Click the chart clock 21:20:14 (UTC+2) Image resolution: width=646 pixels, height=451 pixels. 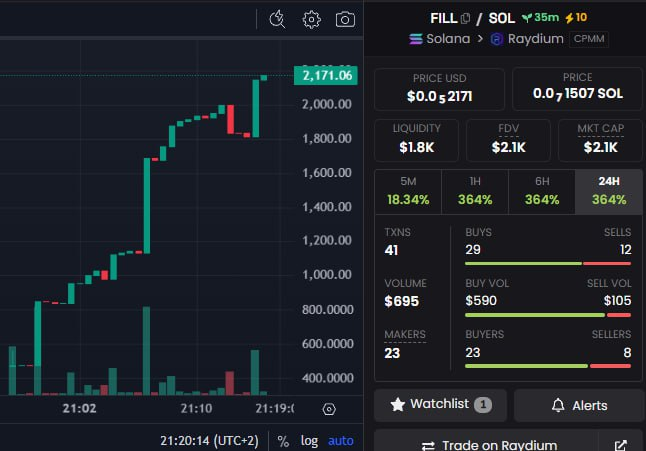coord(209,441)
